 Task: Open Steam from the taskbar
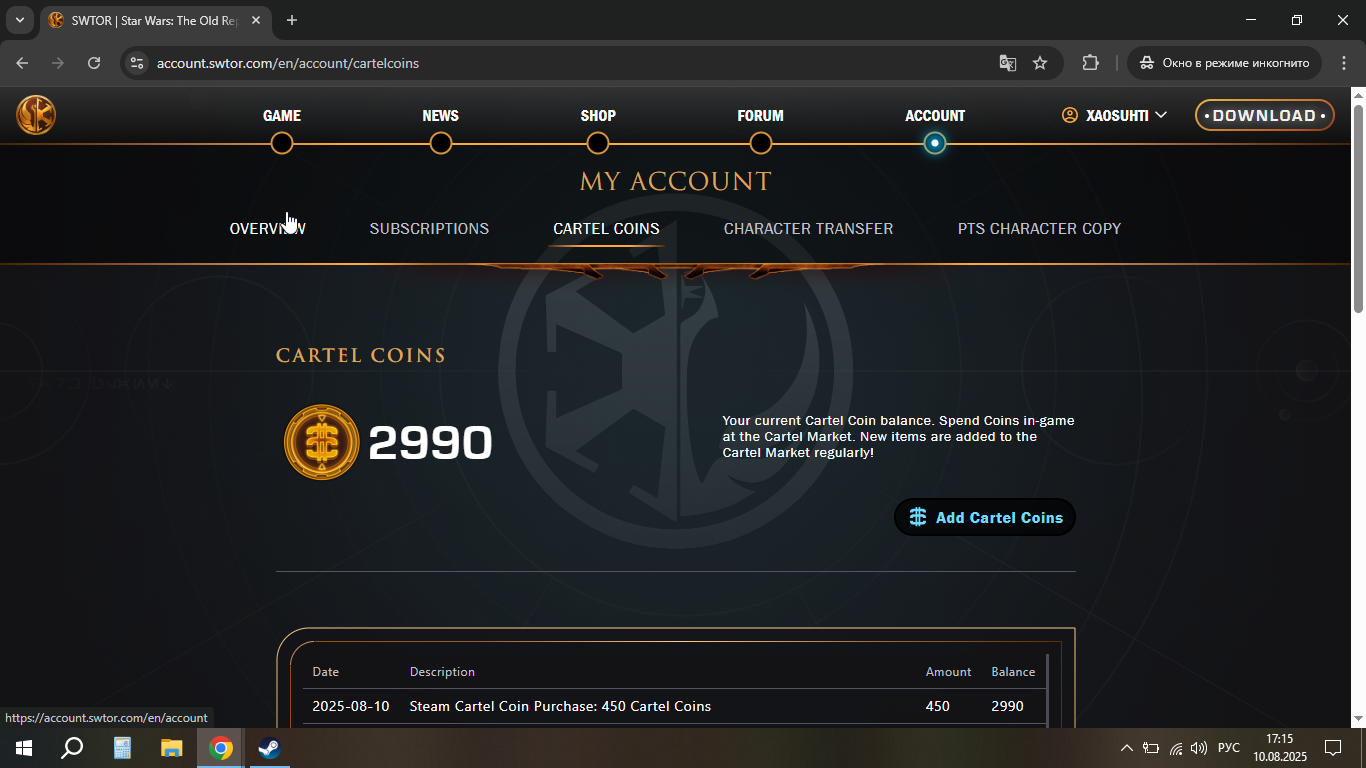269,748
